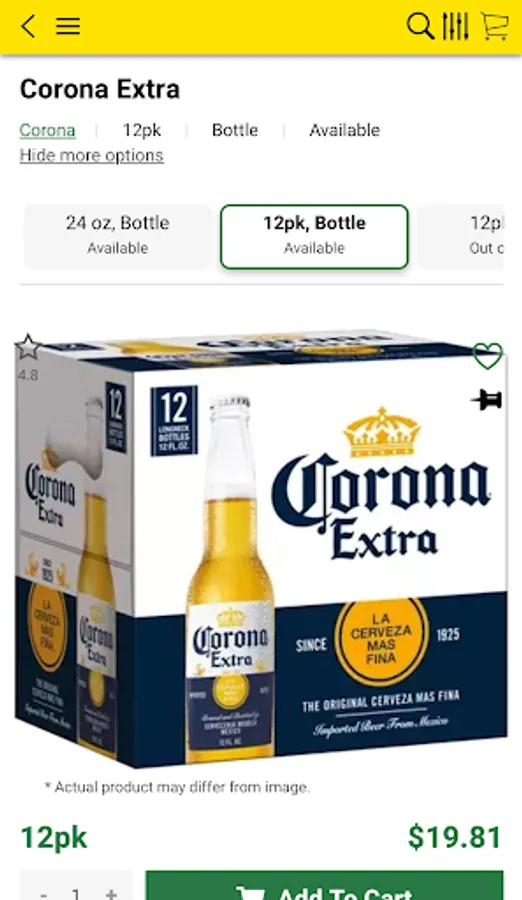This screenshot has width=522, height=900.
Task: Toggle the heart favorite icon
Action: click(488, 356)
